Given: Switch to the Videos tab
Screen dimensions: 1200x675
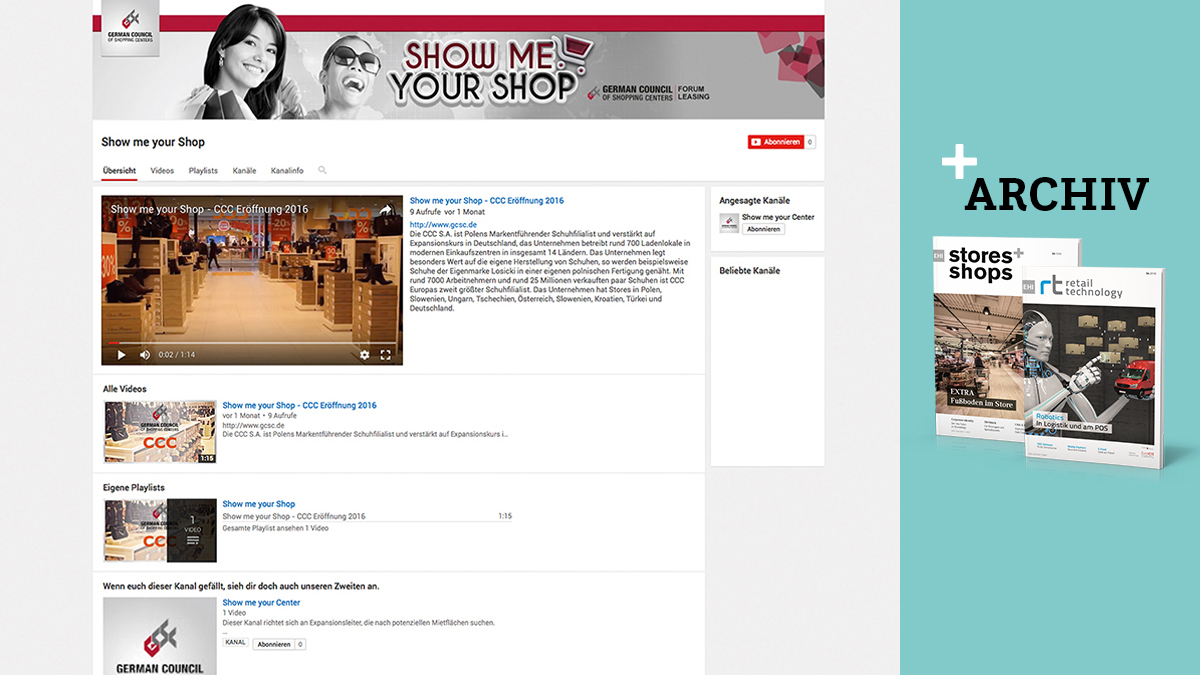Looking at the screenshot, I should (x=162, y=170).
